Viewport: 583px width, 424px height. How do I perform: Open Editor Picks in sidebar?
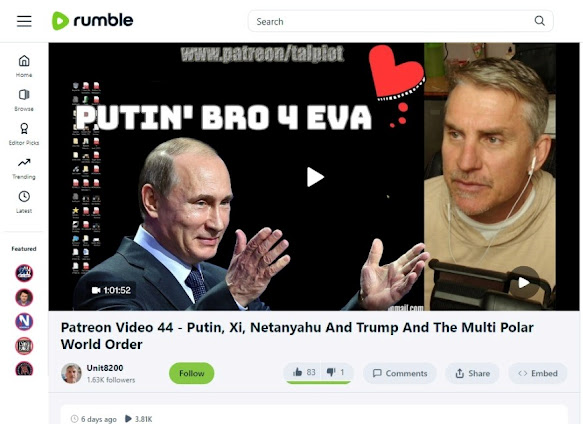pyautogui.click(x=24, y=134)
